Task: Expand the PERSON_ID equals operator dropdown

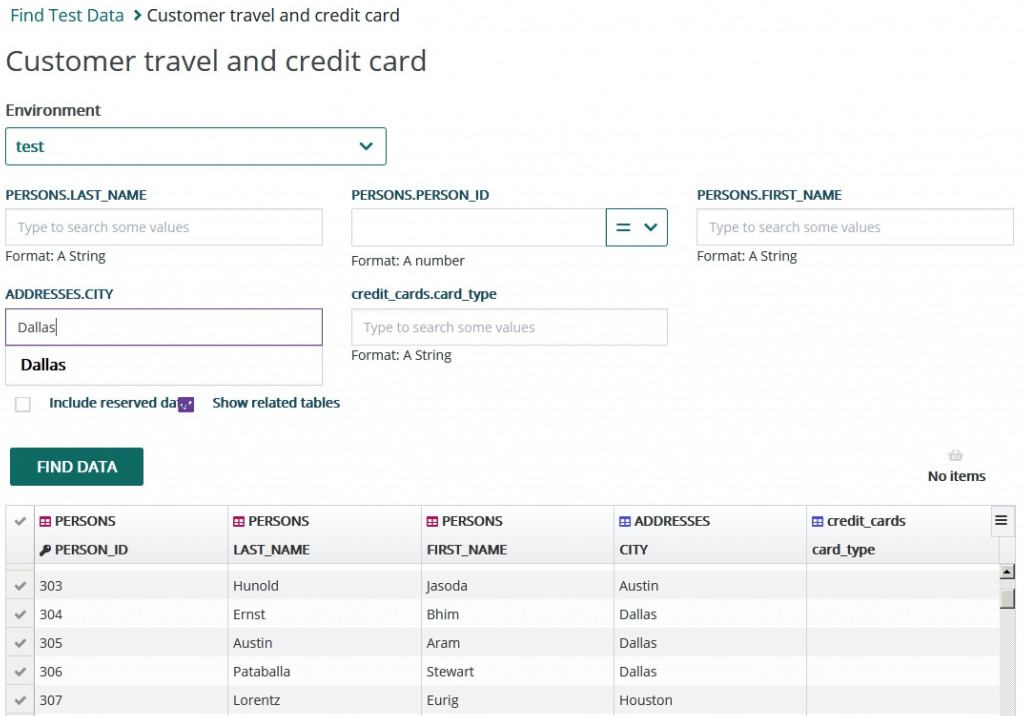Action: [637, 227]
